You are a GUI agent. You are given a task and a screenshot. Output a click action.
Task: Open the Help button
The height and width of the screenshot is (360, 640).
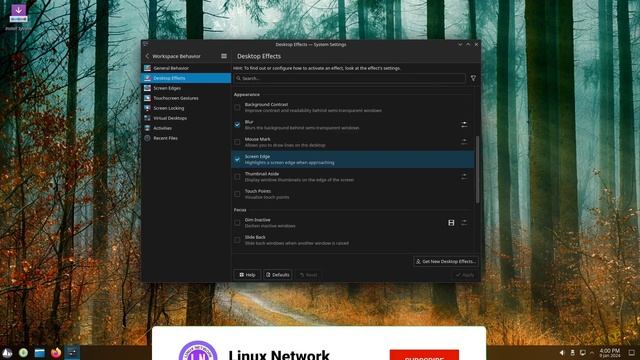point(247,275)
